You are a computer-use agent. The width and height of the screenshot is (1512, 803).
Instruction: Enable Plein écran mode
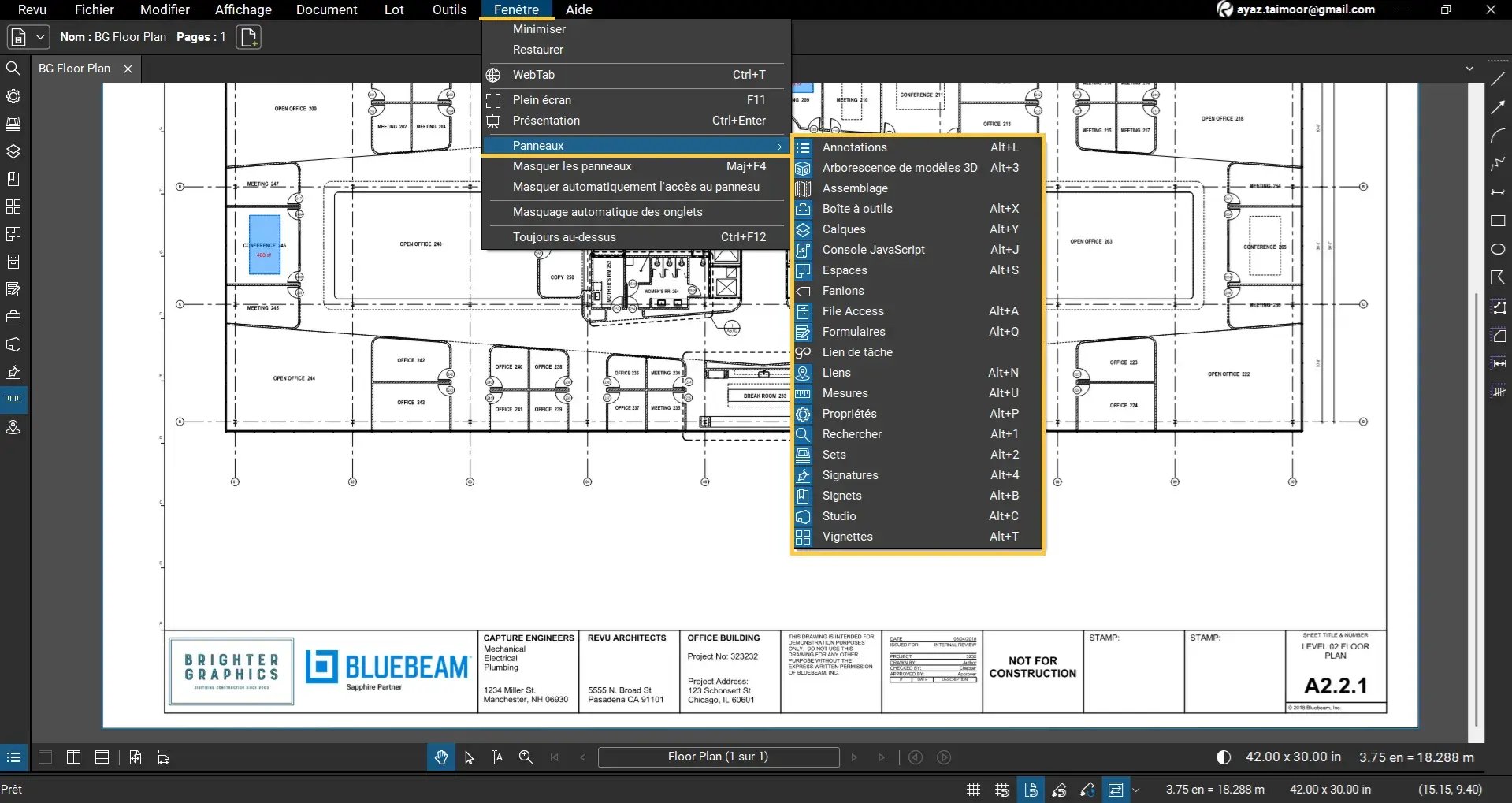coord(542,99)
